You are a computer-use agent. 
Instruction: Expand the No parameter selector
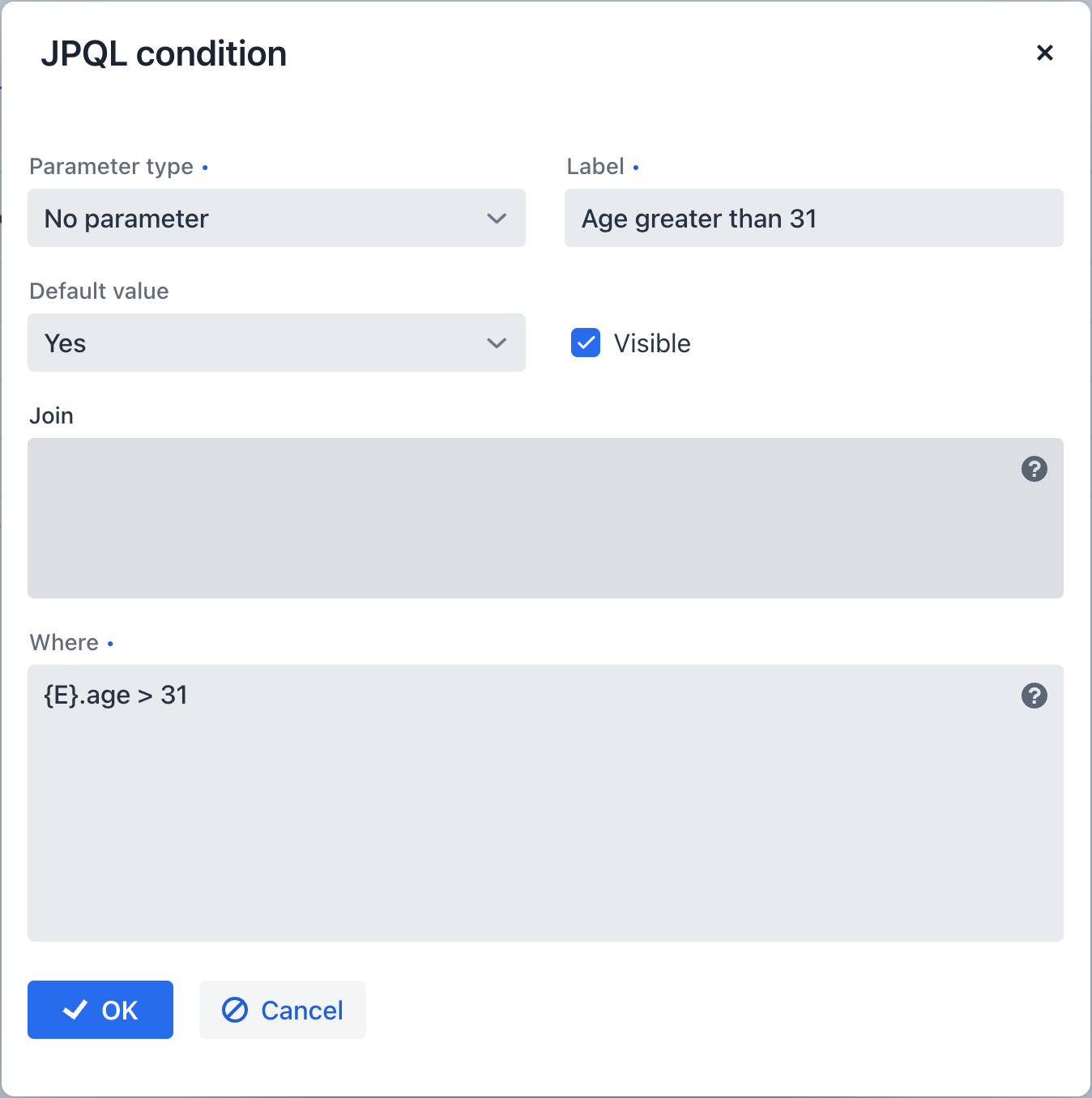[x=276, y=218]
